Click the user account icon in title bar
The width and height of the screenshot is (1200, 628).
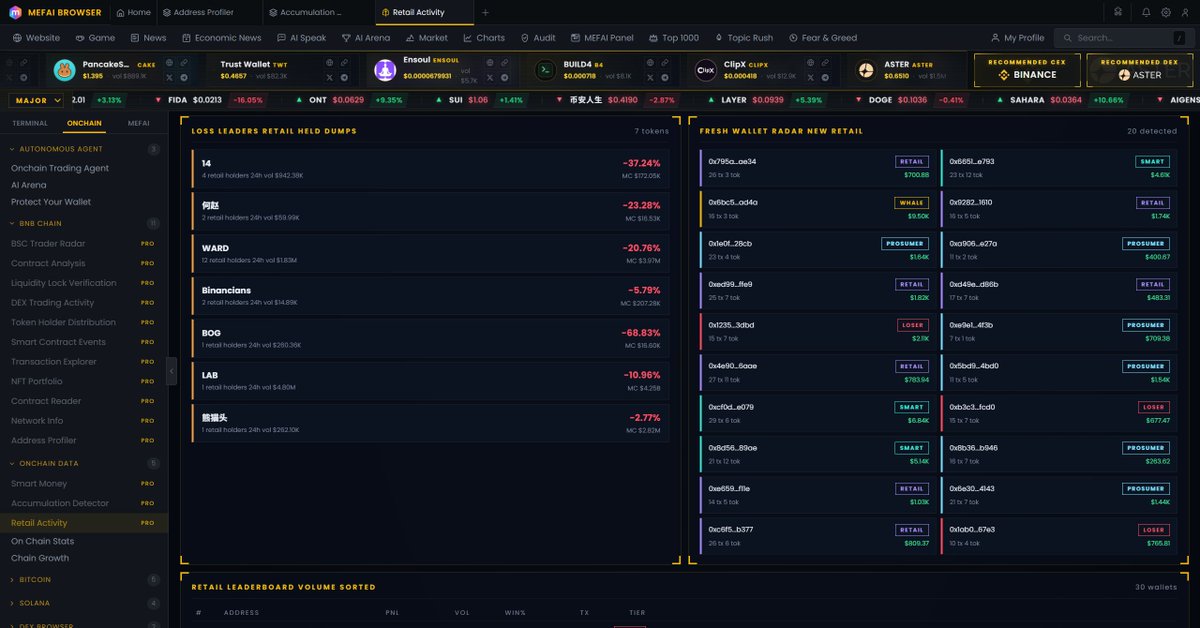1185,12
